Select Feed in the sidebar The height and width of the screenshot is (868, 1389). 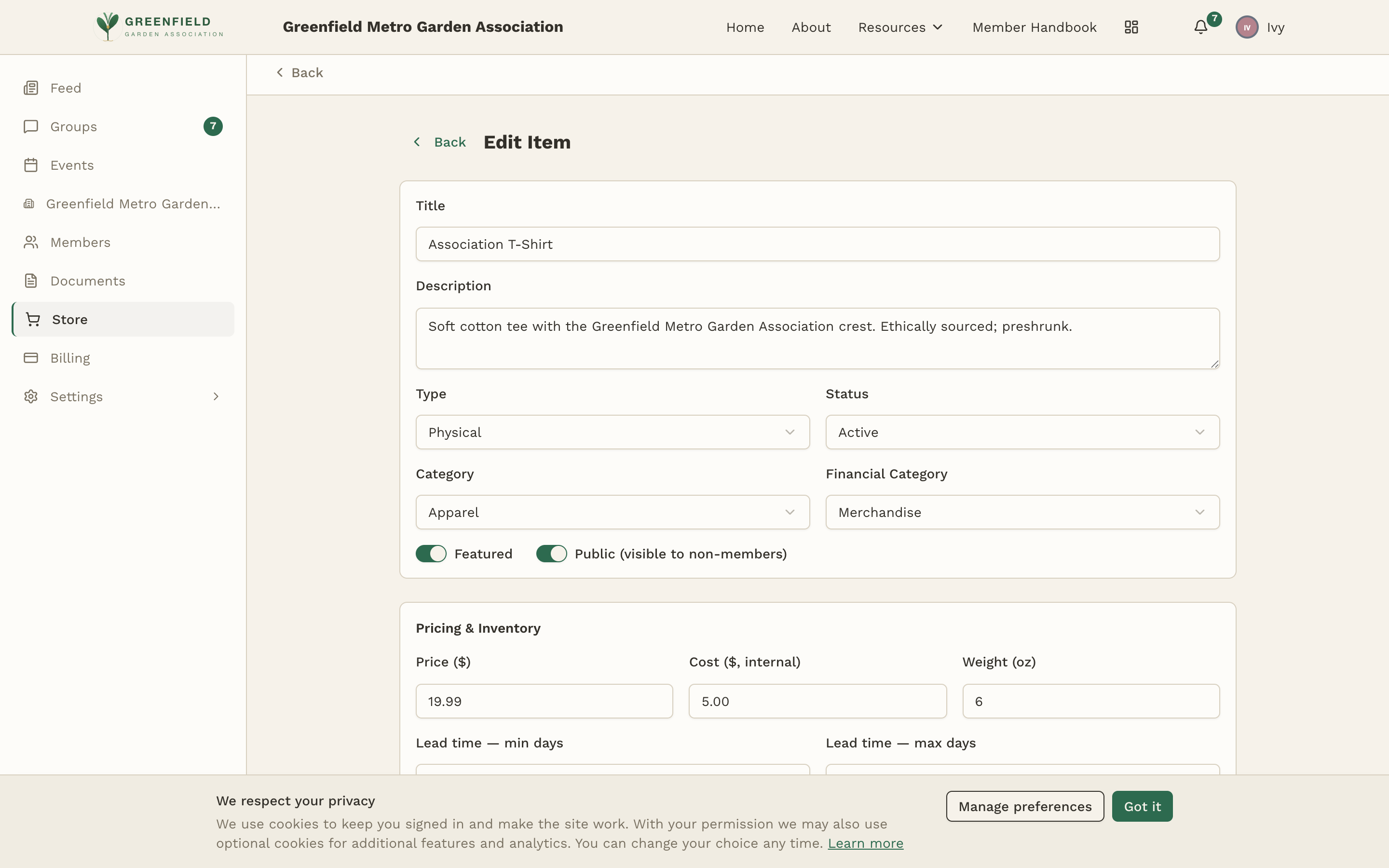pos(123,88)
